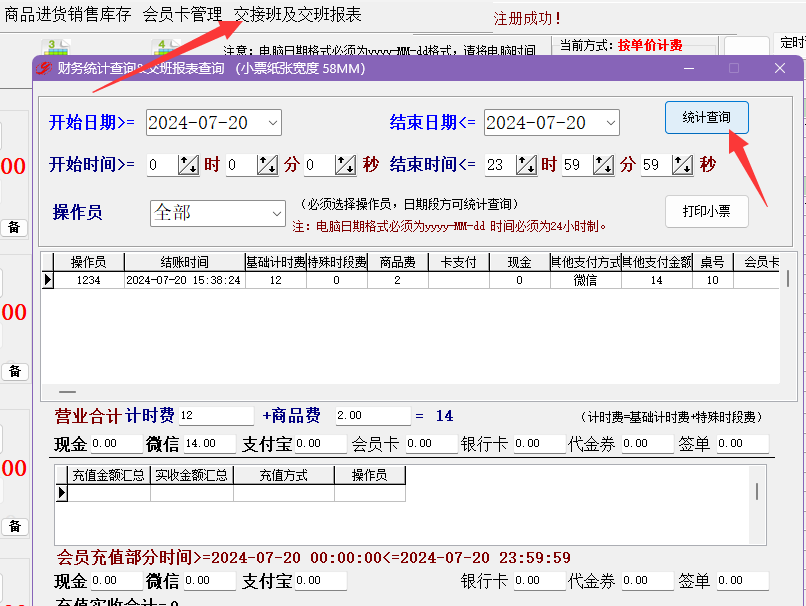Click the 计时费 total field showing 12
Viewport: 806px width, 606px height.
(216, 415)
